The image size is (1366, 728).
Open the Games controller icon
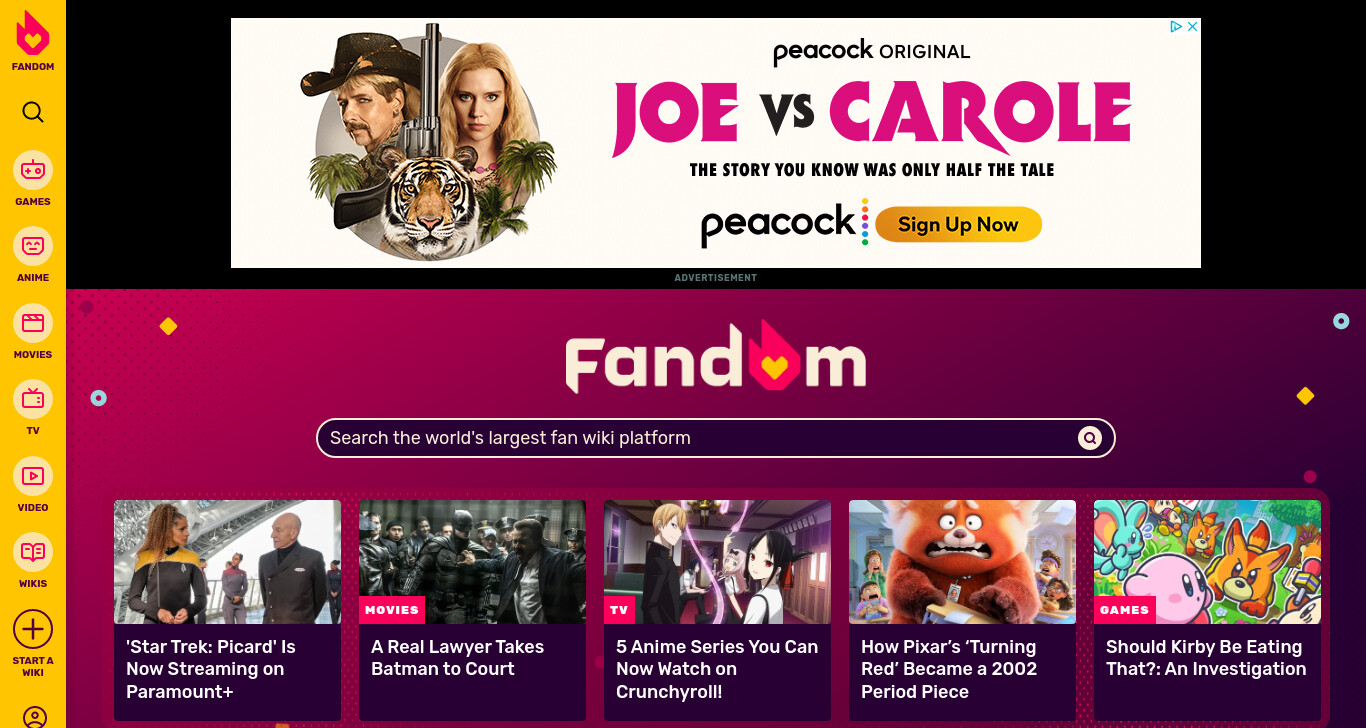coord(33,170)
